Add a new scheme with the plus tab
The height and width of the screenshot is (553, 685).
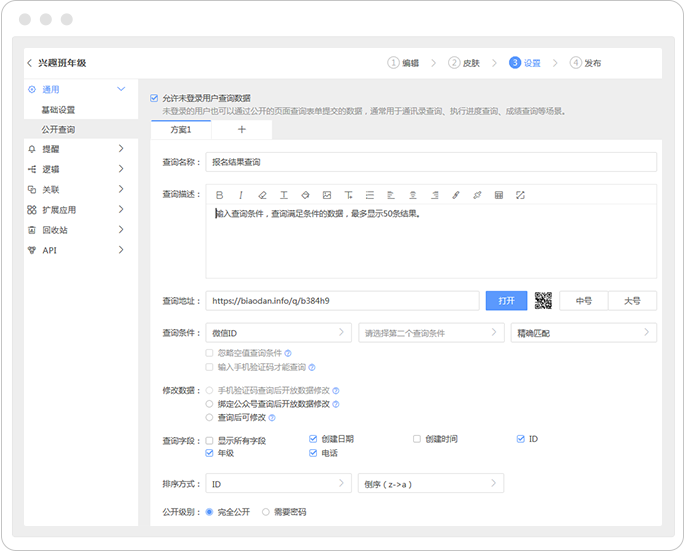click(241, 130)
